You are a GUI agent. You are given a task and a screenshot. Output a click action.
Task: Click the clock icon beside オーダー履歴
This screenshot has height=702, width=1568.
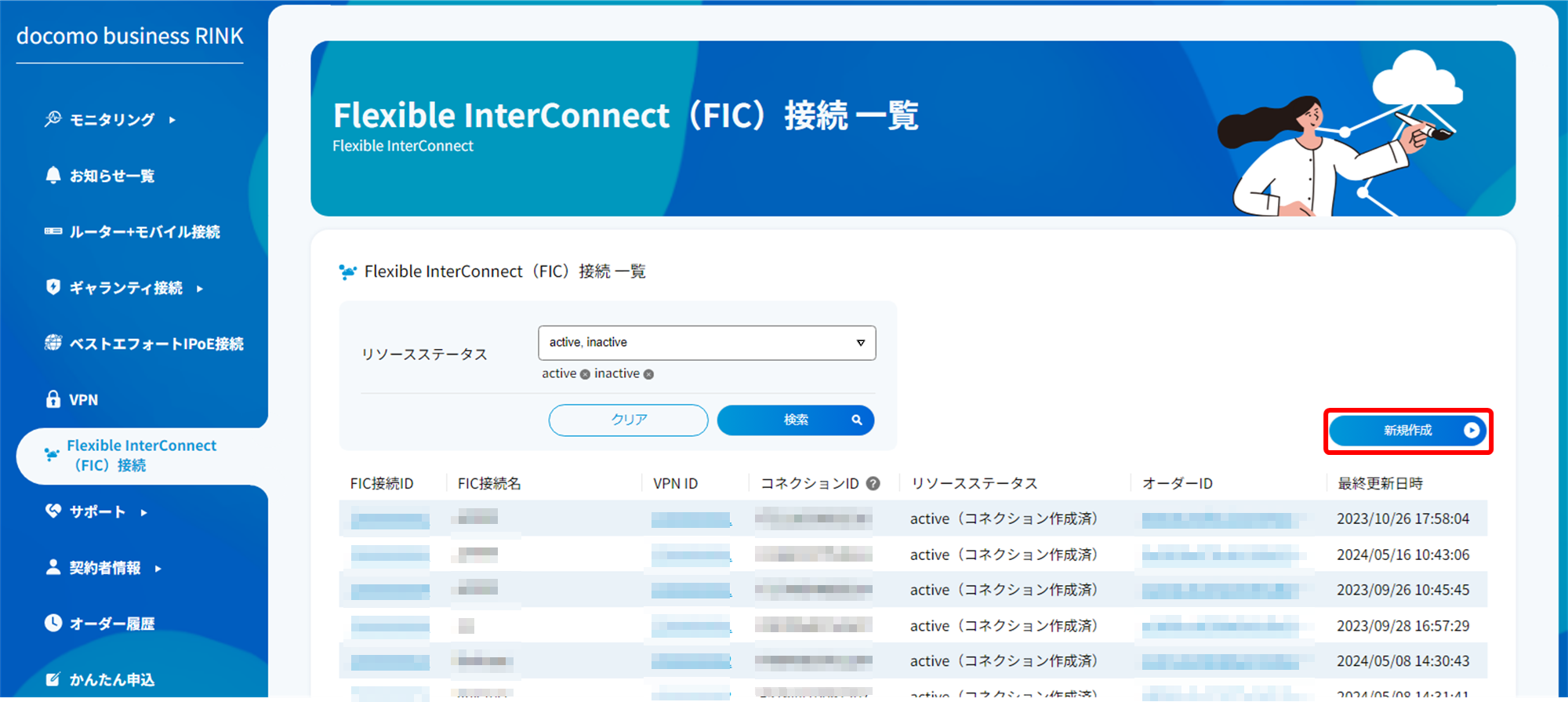point(53,623)
